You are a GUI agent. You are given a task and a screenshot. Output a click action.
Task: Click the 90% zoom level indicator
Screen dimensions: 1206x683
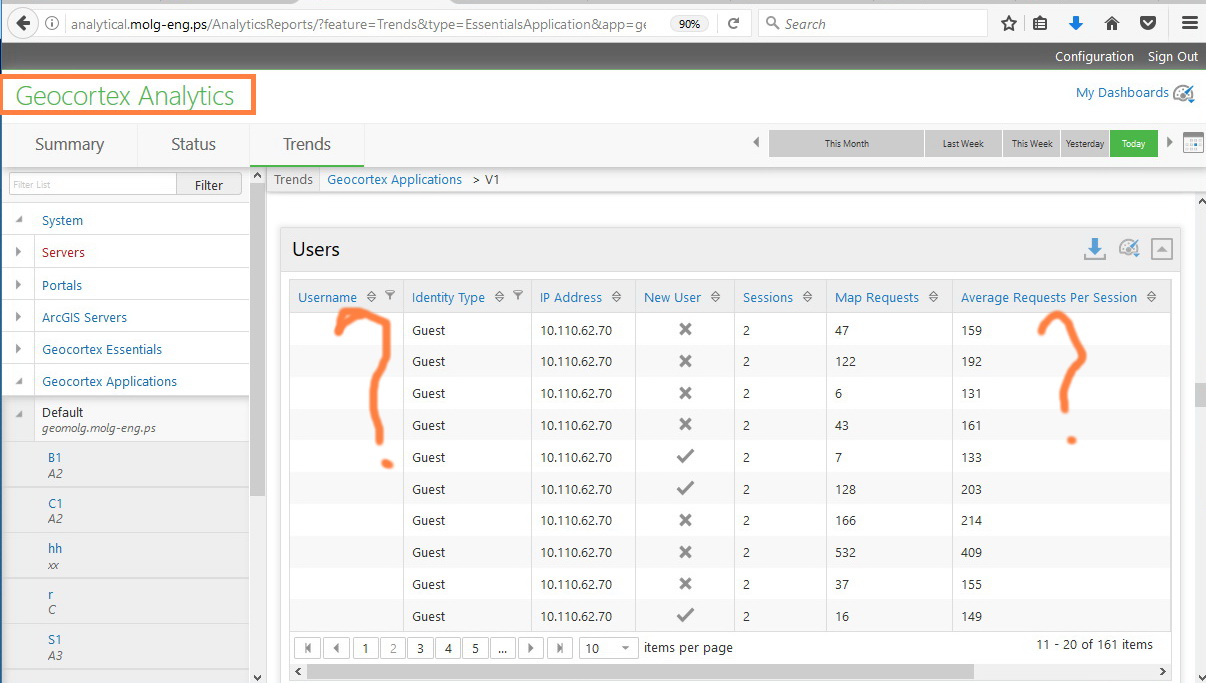(x=691, y=23)
